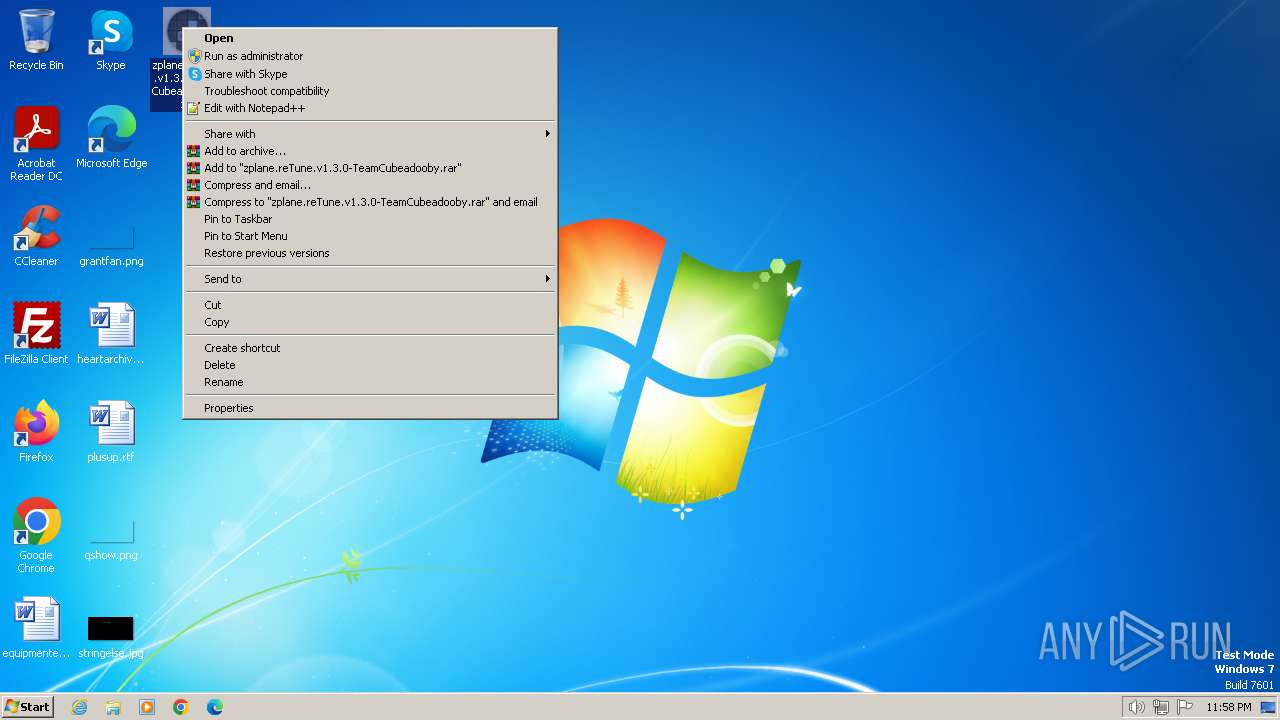Open the network status tray icon
This screenshot has height=720, width=1280.
point(1160,707)
